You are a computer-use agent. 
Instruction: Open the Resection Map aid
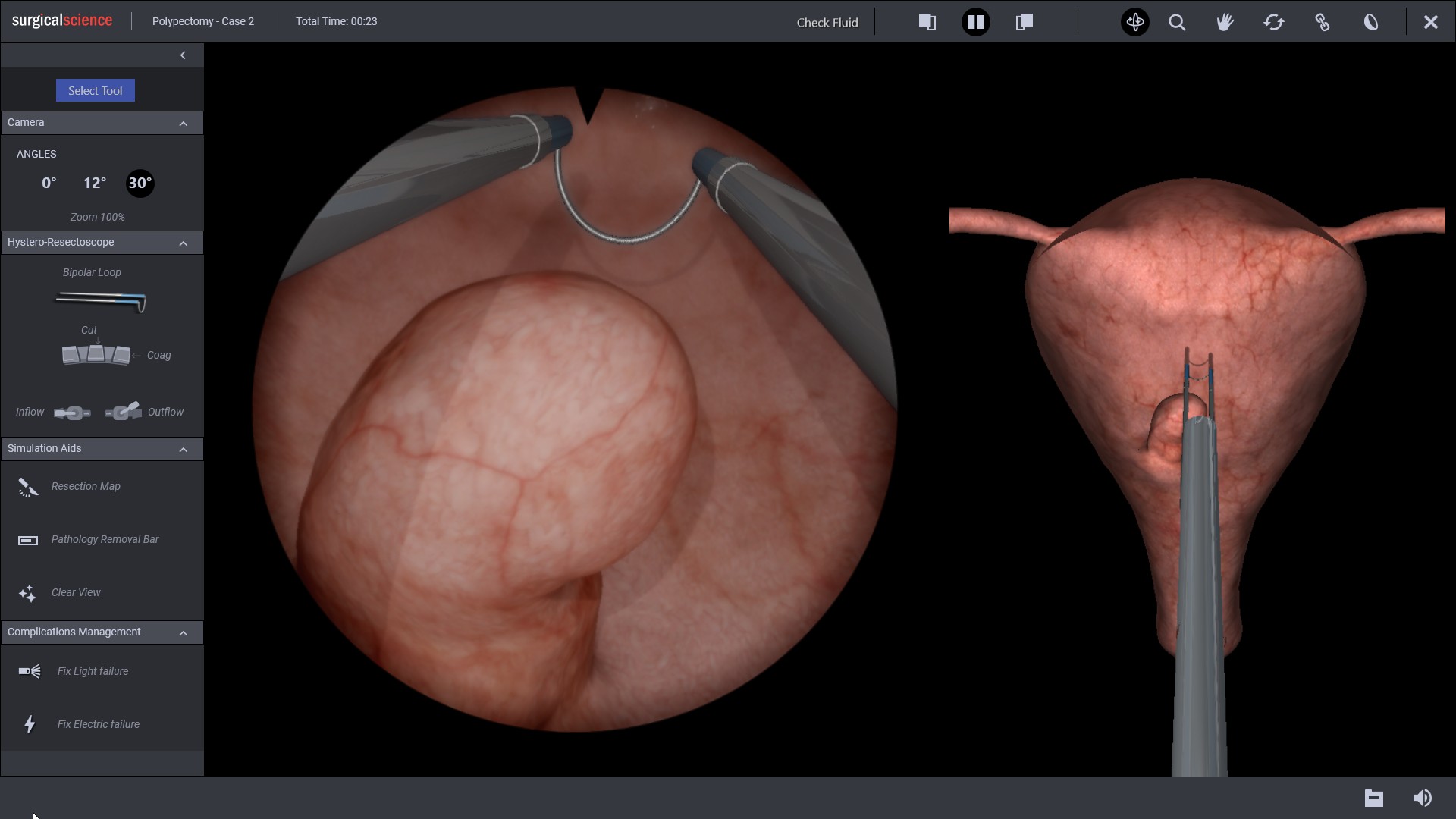point(85,486)
